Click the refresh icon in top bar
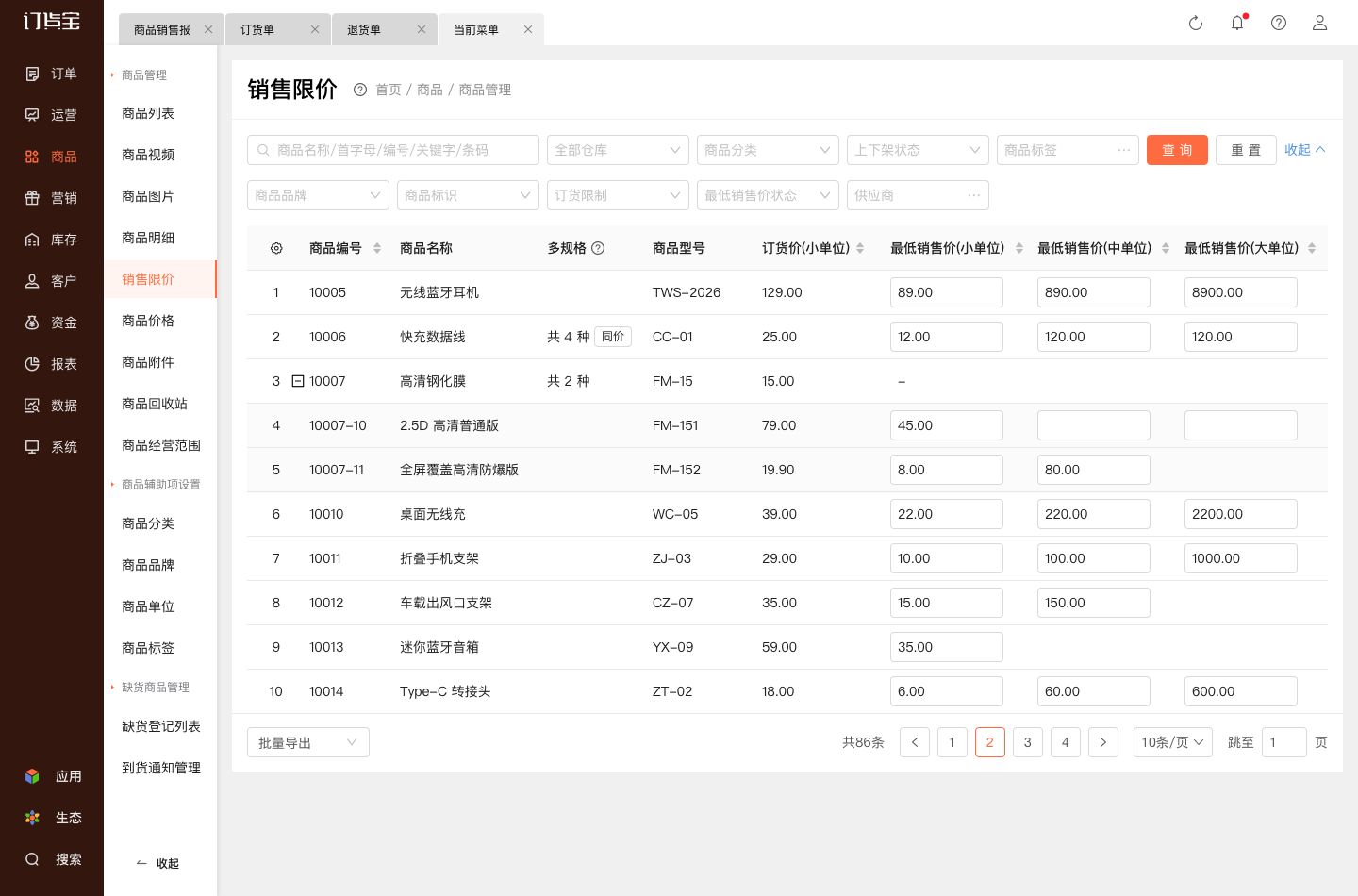The width and height of the screenshot is (1358, 896). pos(1196,23)
